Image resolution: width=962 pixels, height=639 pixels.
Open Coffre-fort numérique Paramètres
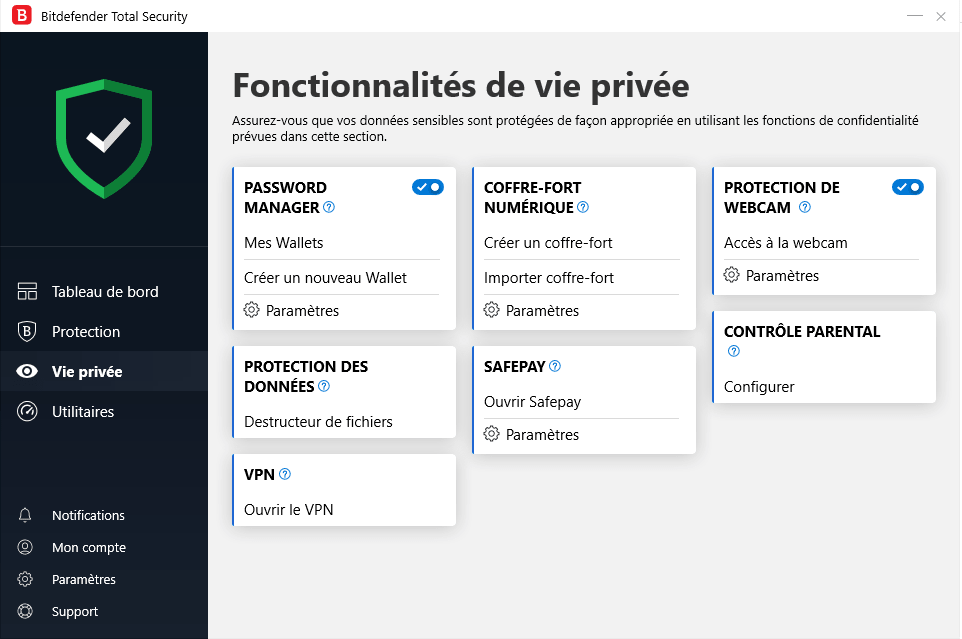point(542,311)
